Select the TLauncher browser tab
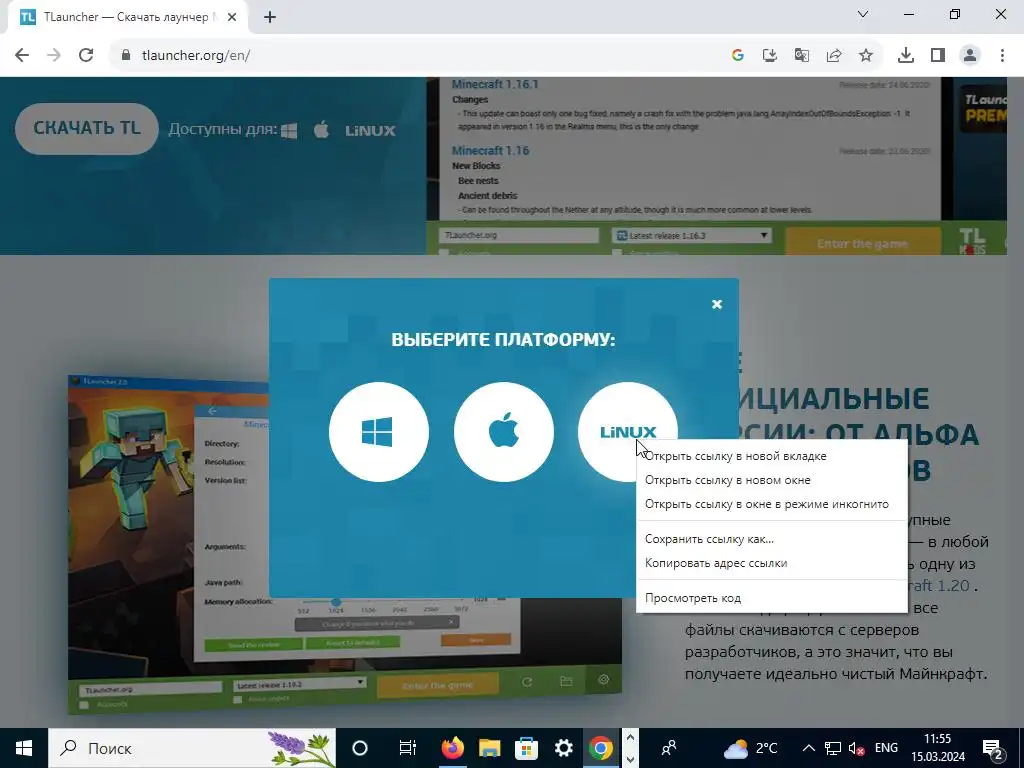Screen dimensions: 1024x768 (x=128, y=18)
